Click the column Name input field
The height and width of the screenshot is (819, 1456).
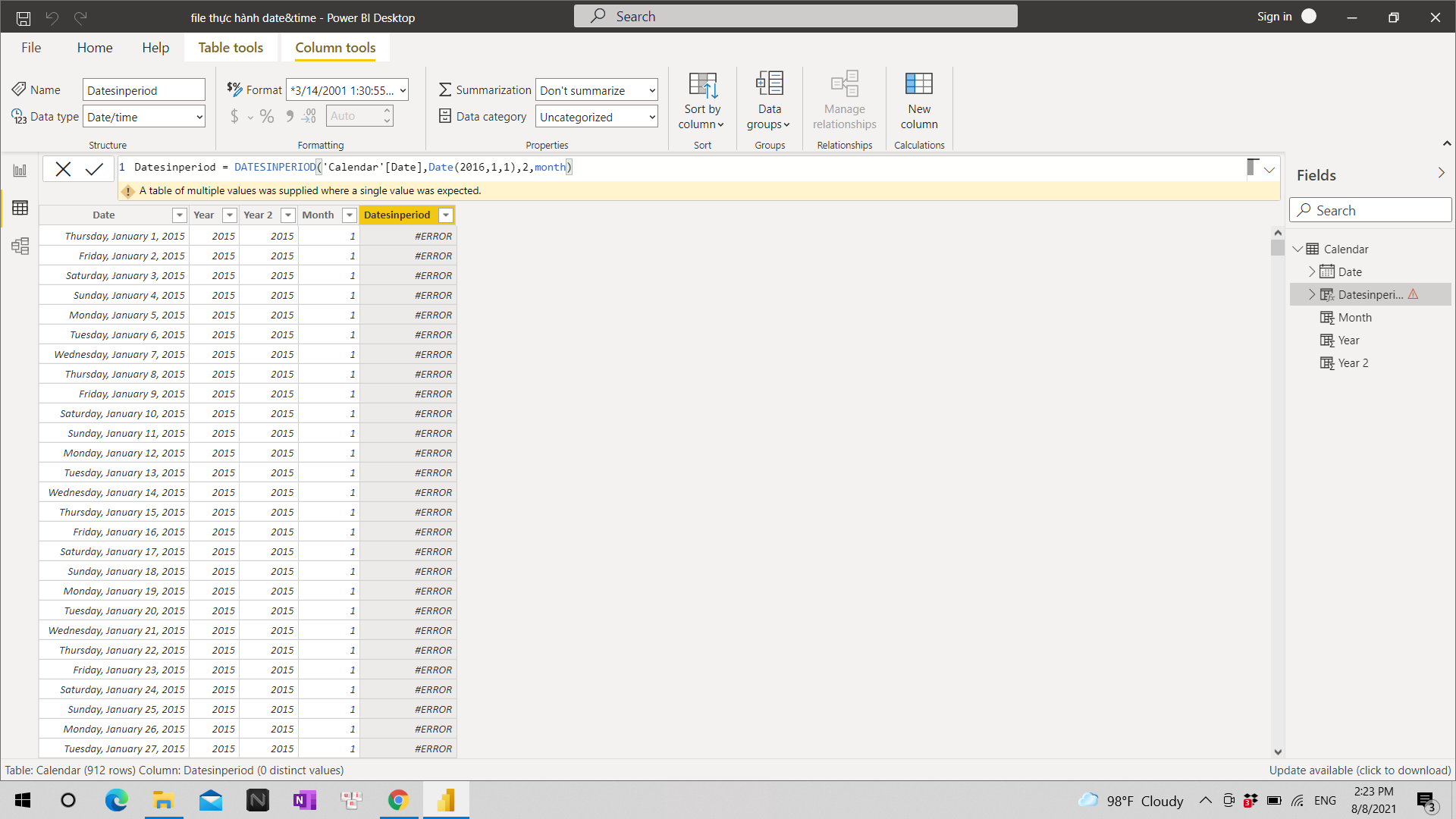click(144, 90)
